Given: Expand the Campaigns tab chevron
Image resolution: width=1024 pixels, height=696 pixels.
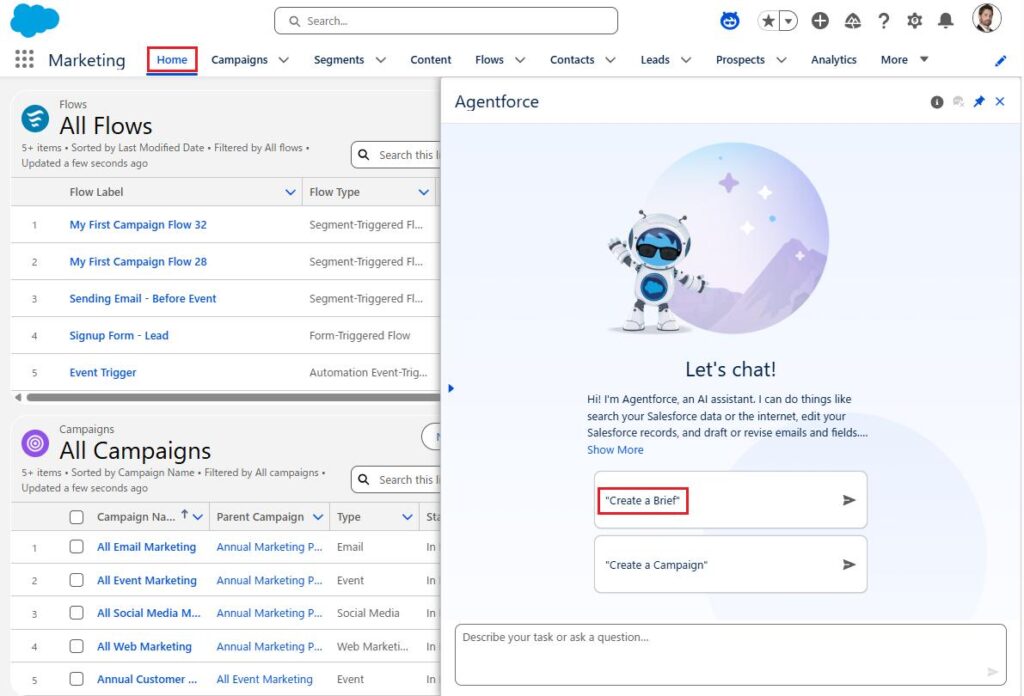Looking at the screenshot, I should (x=284, y=60).
